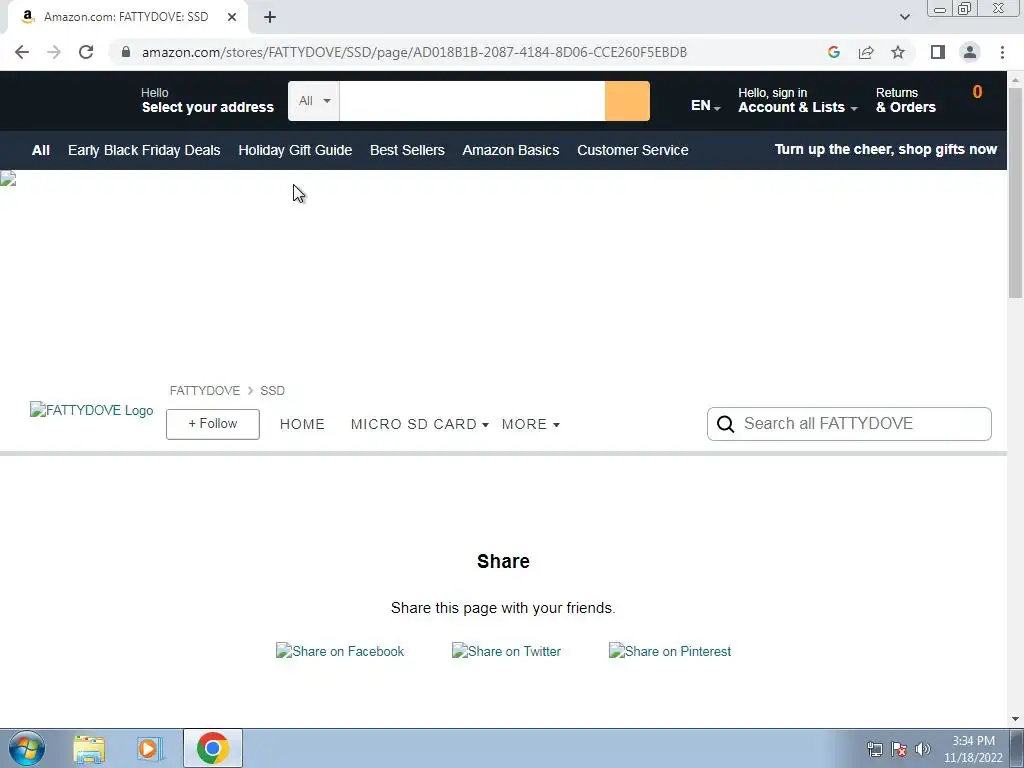This screenshot has height=768, width=1024.
Task: Reload the page with the refresh icon
Action: tap(86, 52)
